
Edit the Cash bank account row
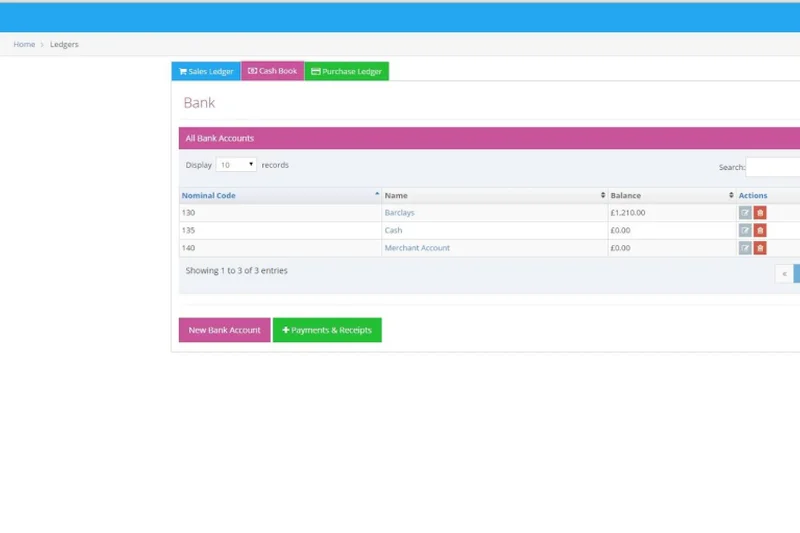pos(745,231)
